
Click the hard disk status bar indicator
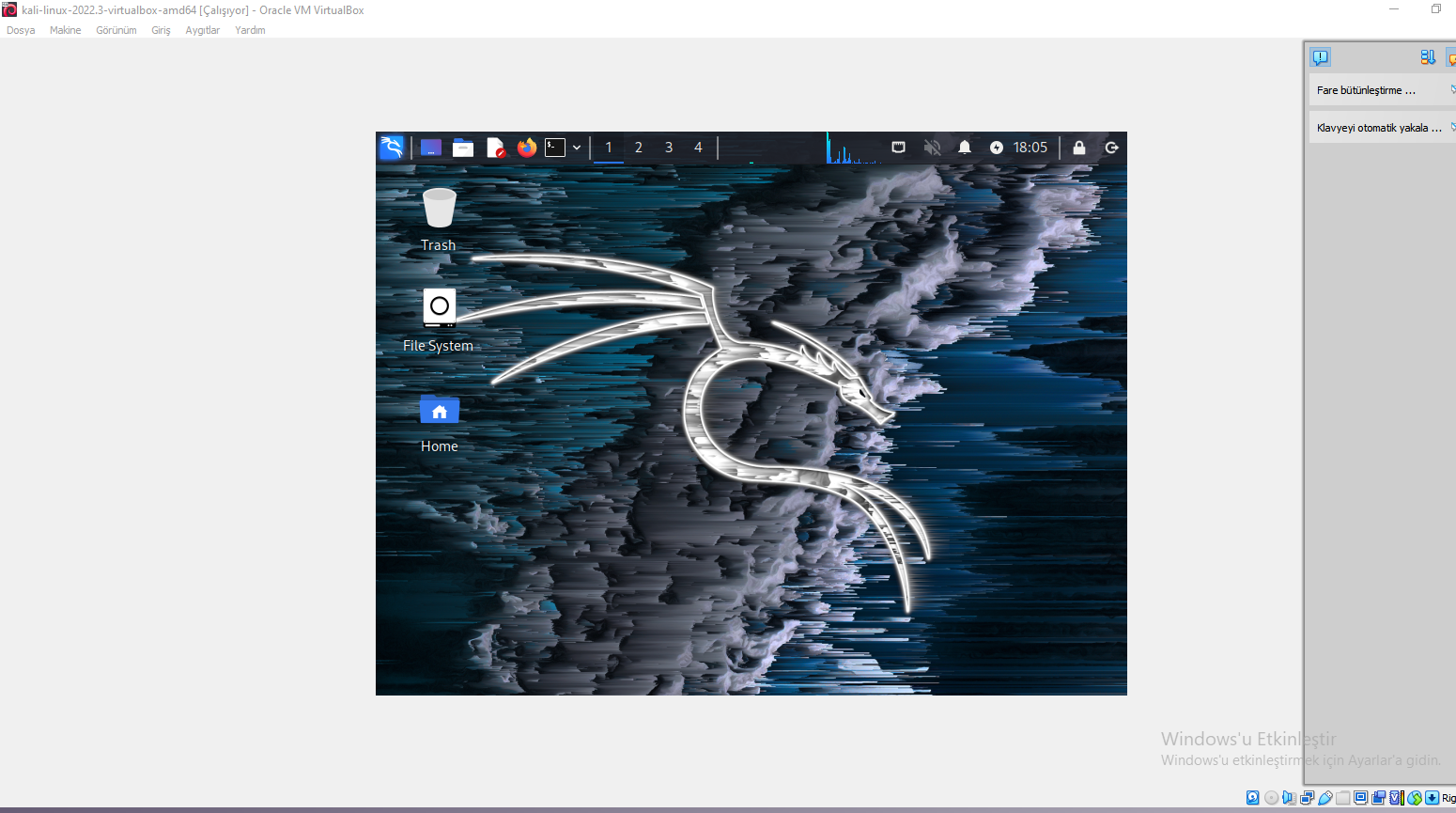(x=1253, y=798)
